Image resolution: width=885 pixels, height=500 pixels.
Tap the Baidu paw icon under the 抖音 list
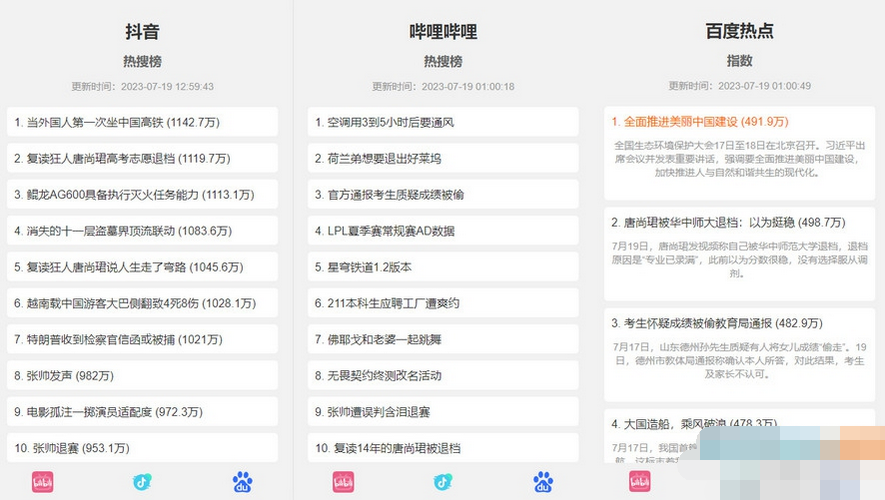coord(242,482)
